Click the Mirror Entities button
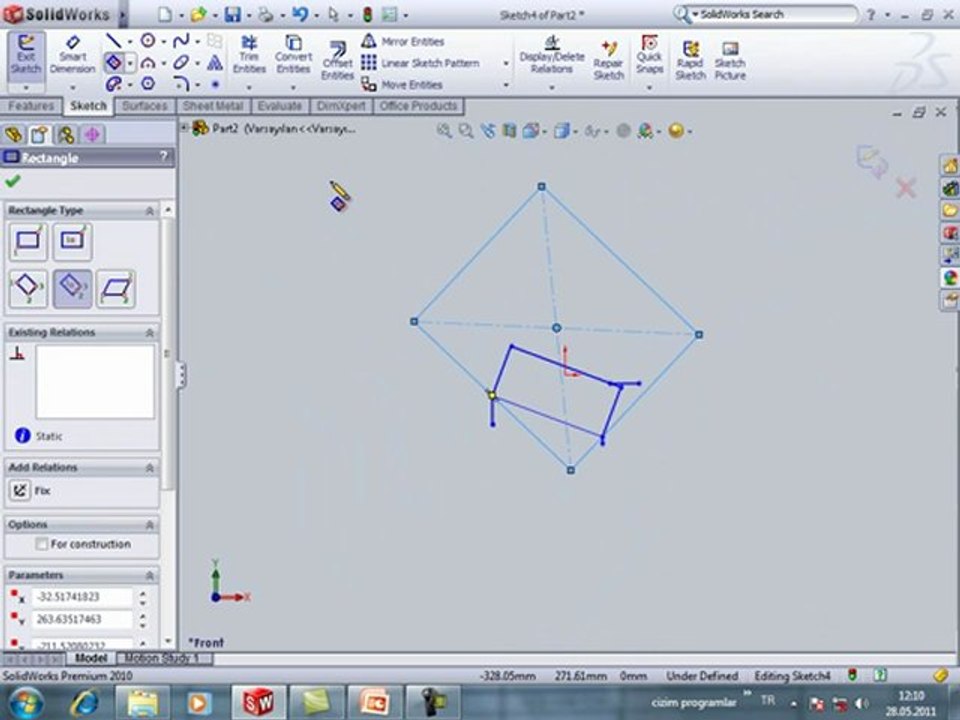 pyautogui.click(x=403, y=42)
